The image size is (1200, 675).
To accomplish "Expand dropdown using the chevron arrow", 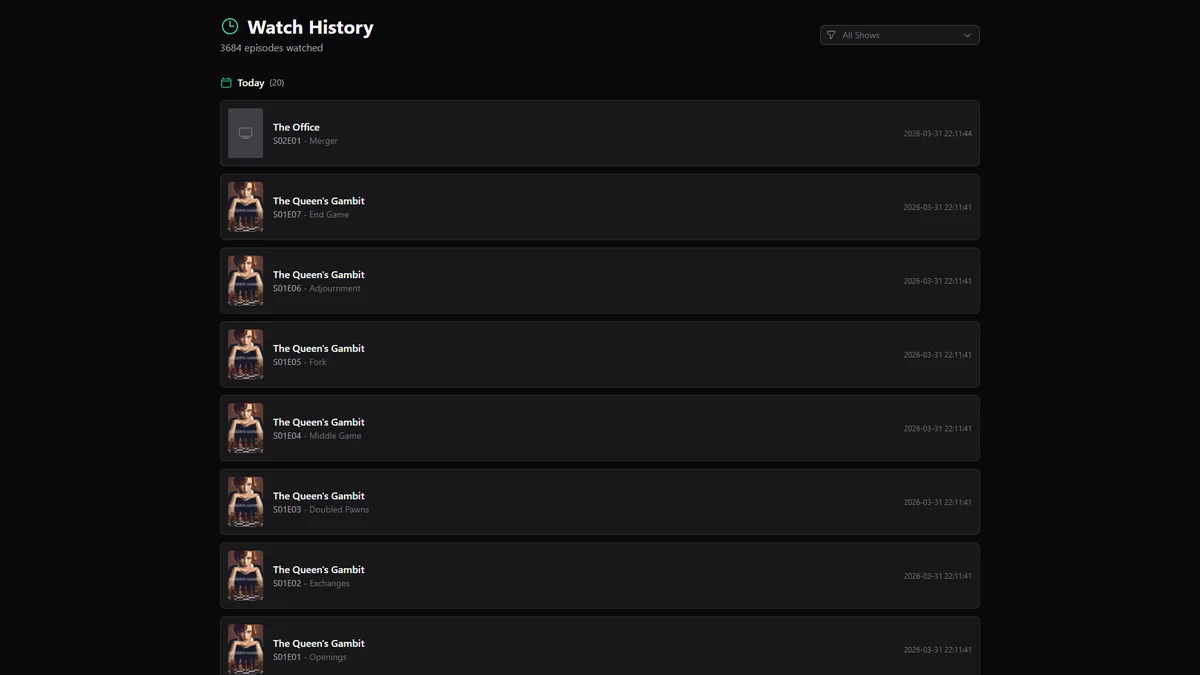I will click(967, 35).
